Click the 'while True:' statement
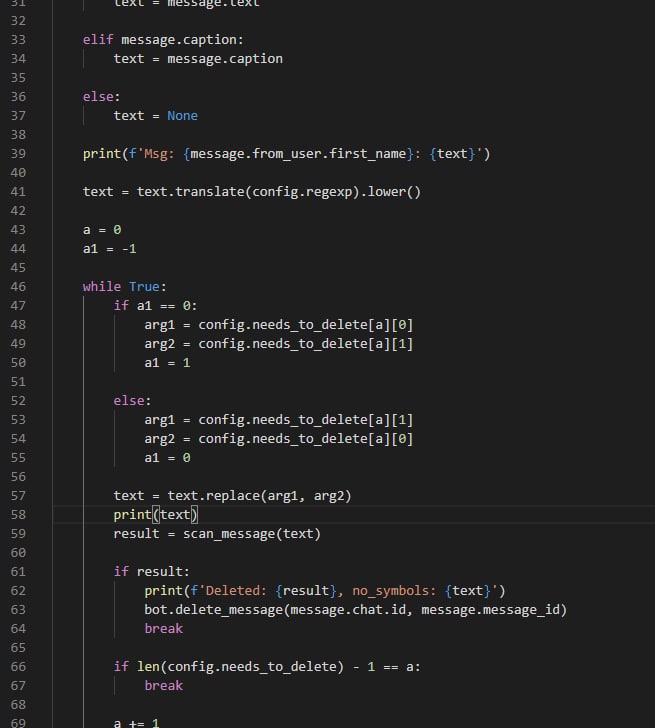Screen dimensions: 655x728 pyautogui.click(x=124, y=287)
